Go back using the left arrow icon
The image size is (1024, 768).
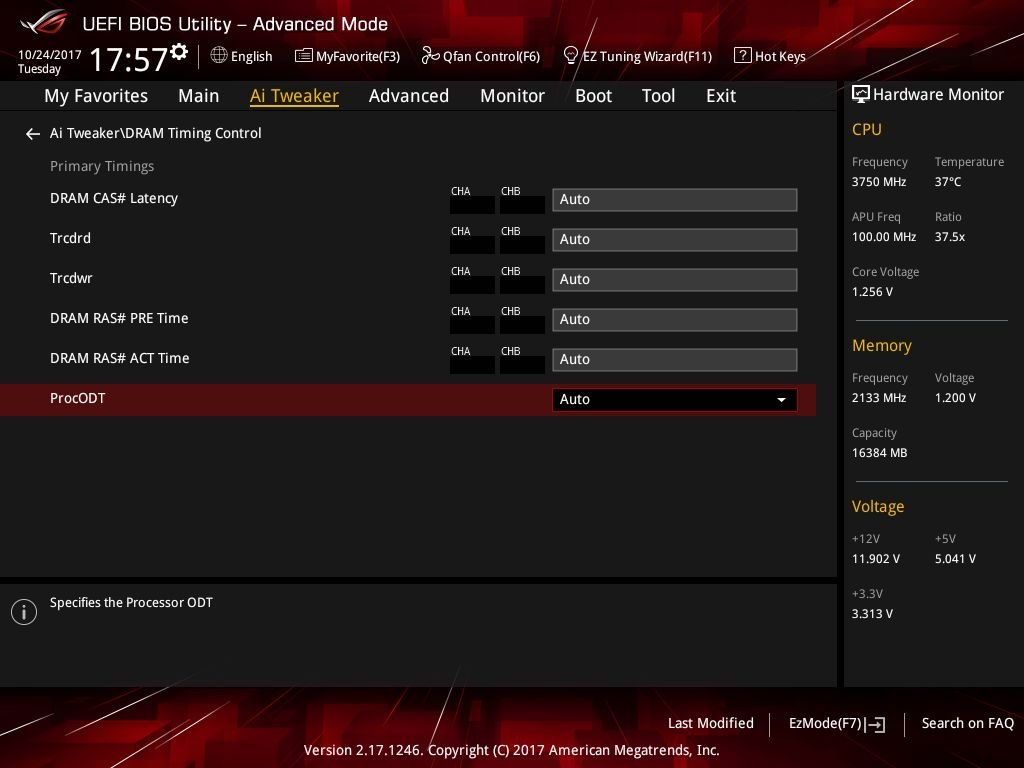[33, 134]
